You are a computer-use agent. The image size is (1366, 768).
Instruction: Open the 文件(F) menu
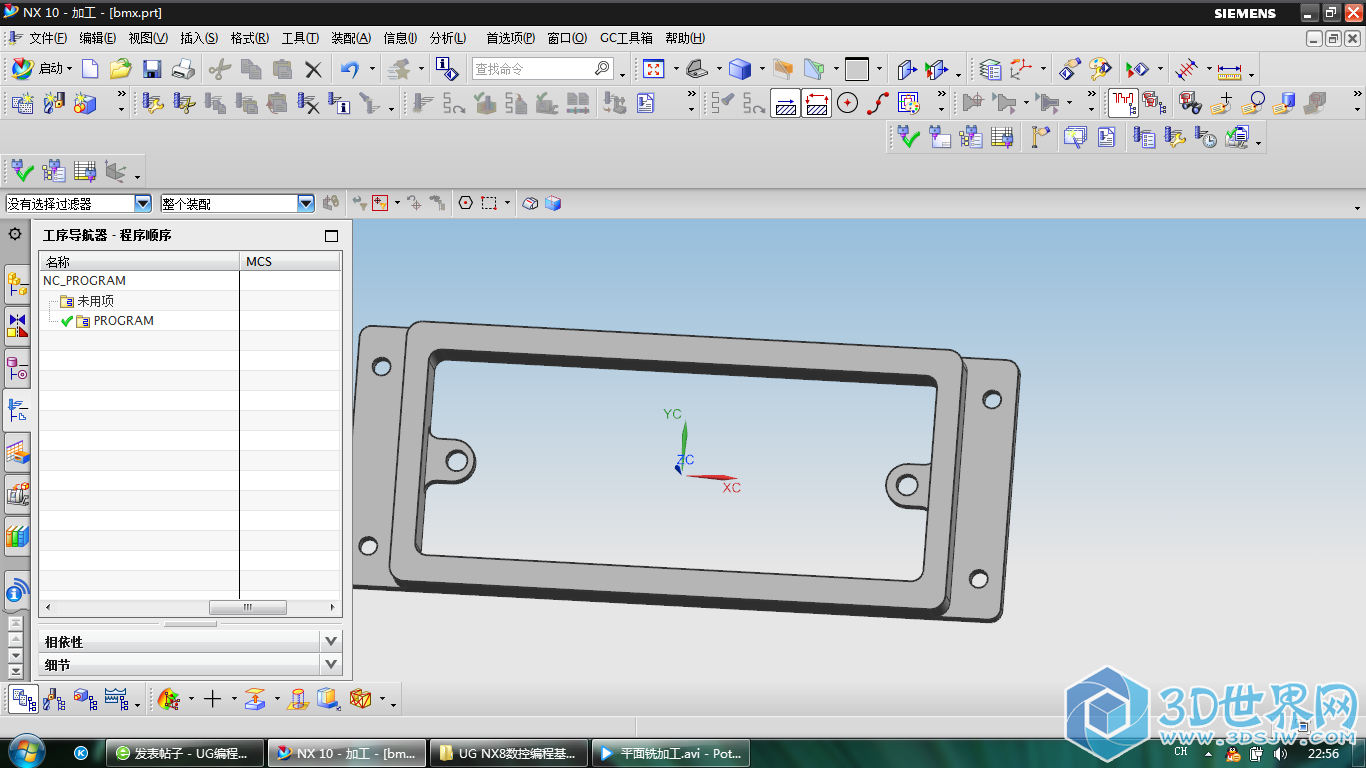coord(48,38)
